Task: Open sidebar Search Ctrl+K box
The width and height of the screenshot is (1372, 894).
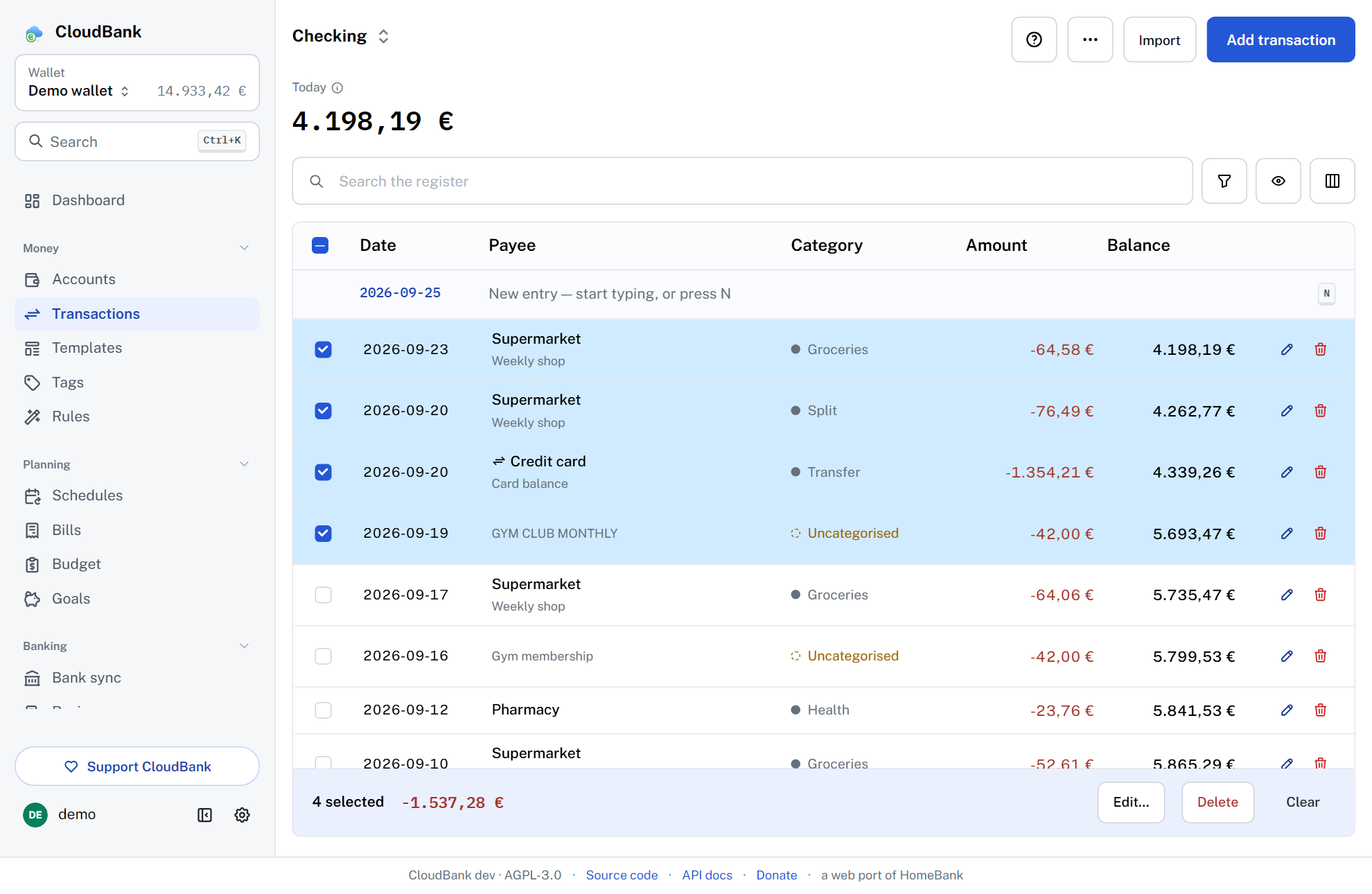Action: pos(137,141)
